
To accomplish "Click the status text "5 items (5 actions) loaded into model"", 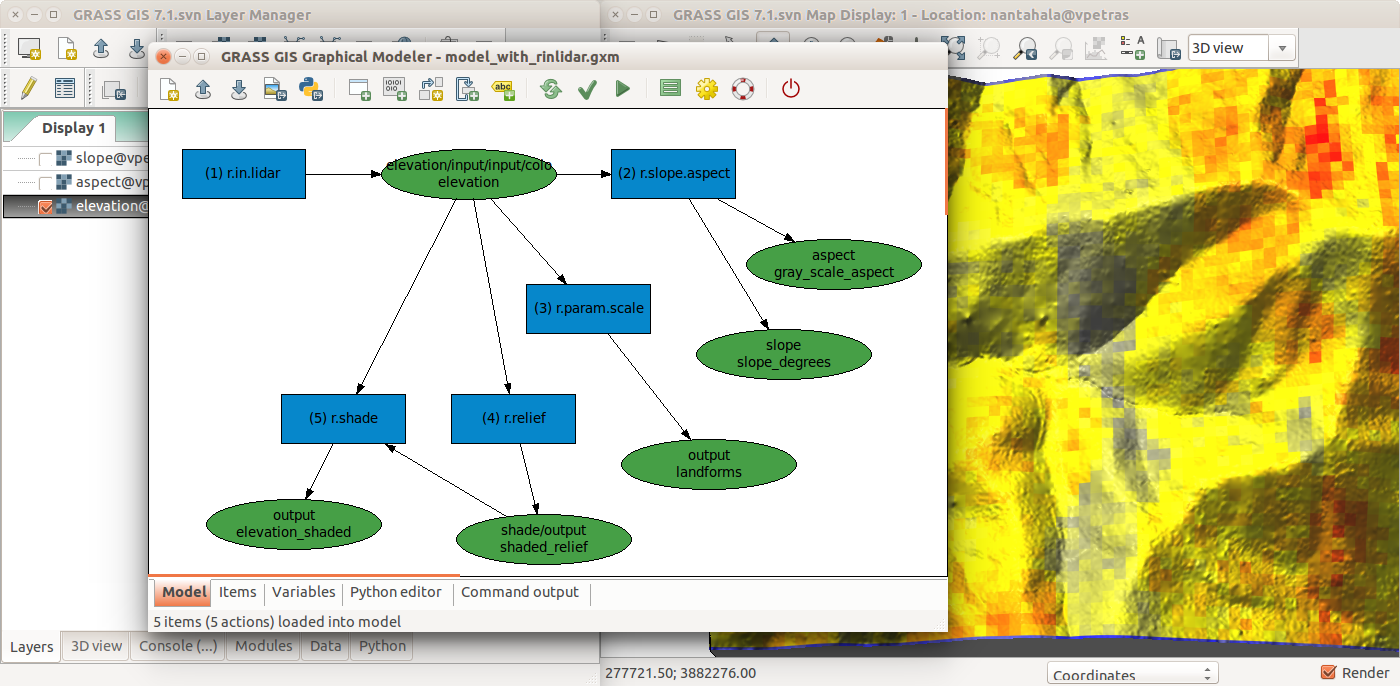I will coord(277,621).
